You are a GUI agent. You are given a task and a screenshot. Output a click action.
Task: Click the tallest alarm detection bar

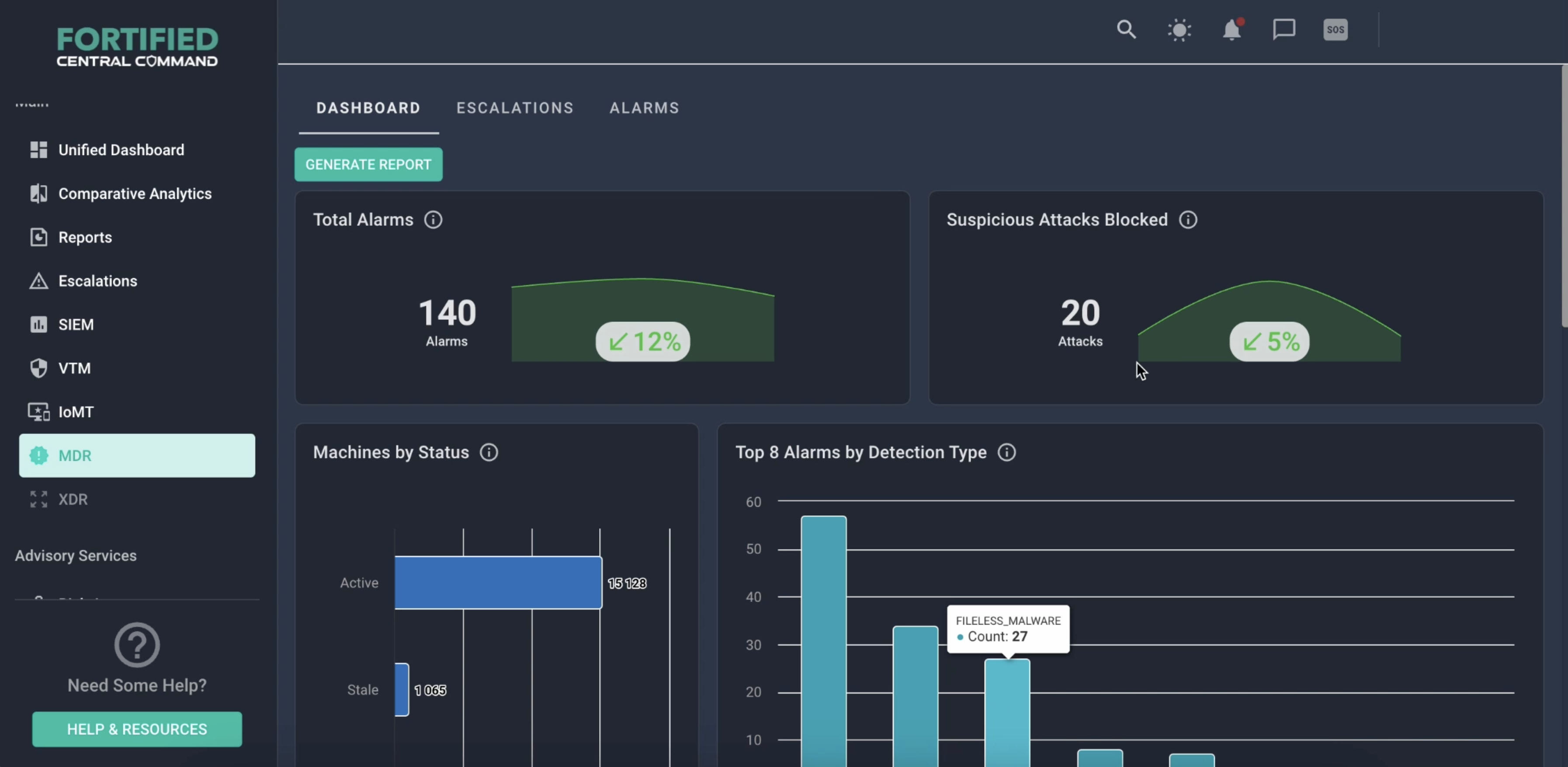point(824,641)
